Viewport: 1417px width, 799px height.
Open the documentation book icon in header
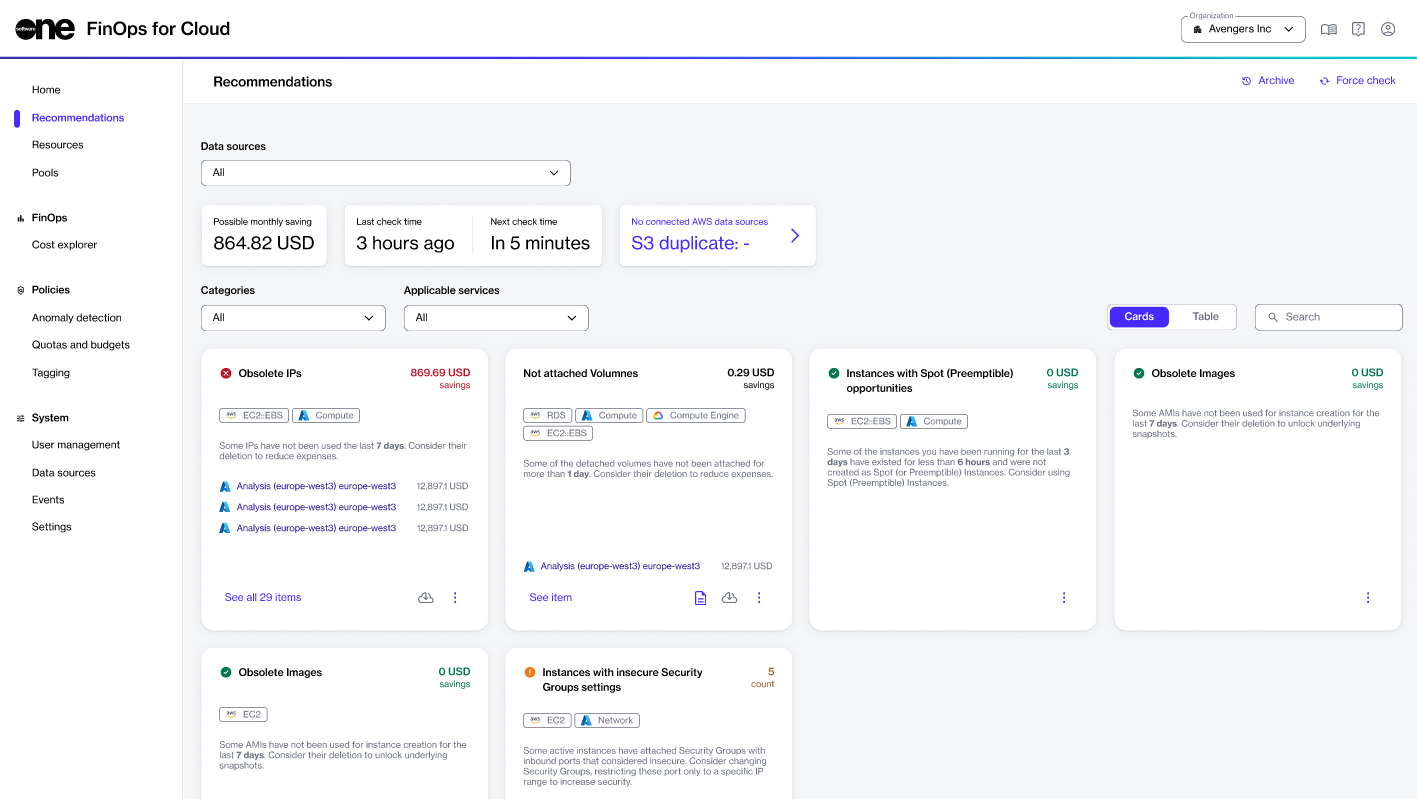pyautogui.click(x=1328, y=29)
